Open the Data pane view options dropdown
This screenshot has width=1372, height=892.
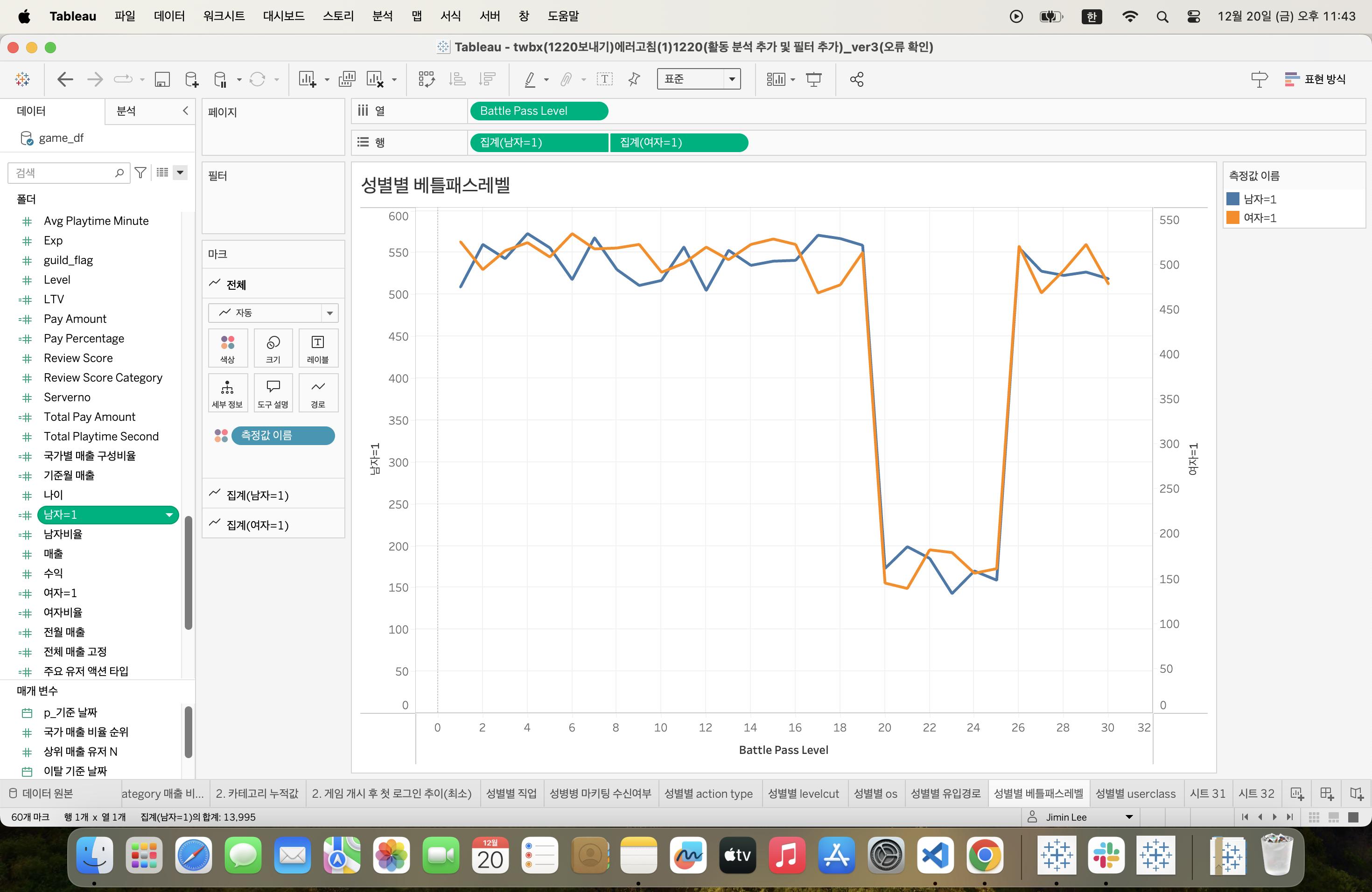coord(181,172)
